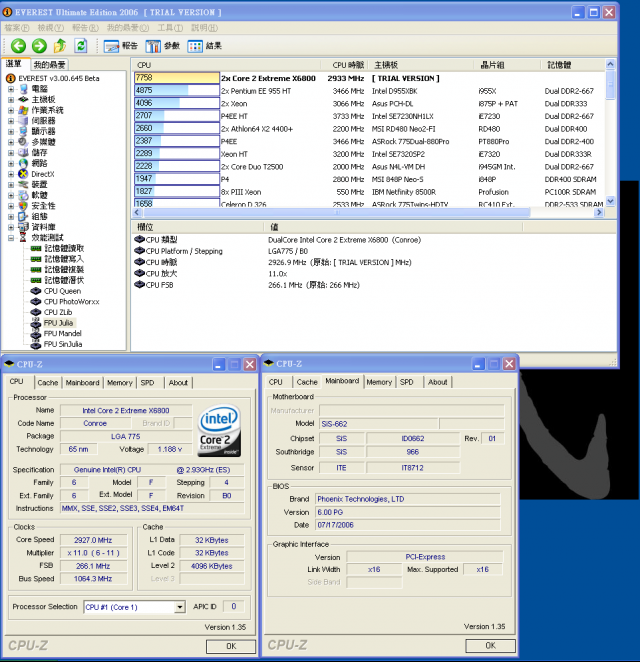Select the 組態 configuration icon in tree

click(24, 216)
